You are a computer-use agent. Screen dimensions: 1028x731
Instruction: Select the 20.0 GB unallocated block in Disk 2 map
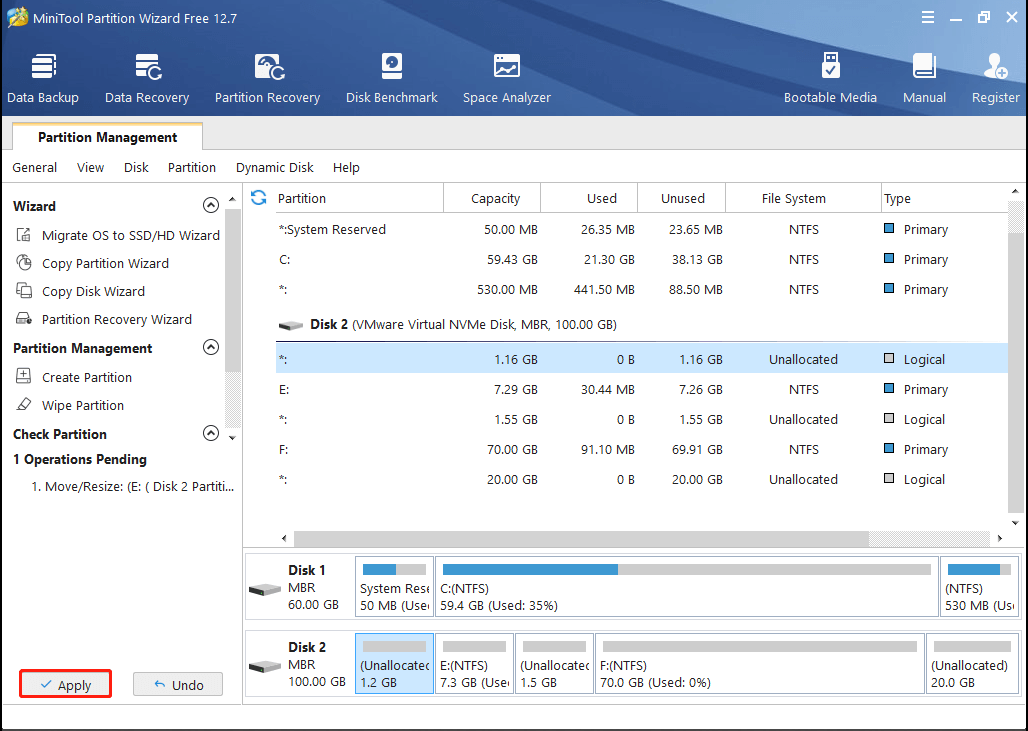[x=973, y=663]
